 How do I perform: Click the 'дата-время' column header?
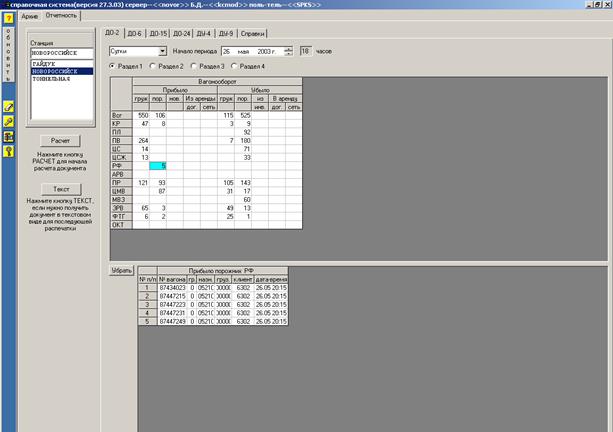271,280
